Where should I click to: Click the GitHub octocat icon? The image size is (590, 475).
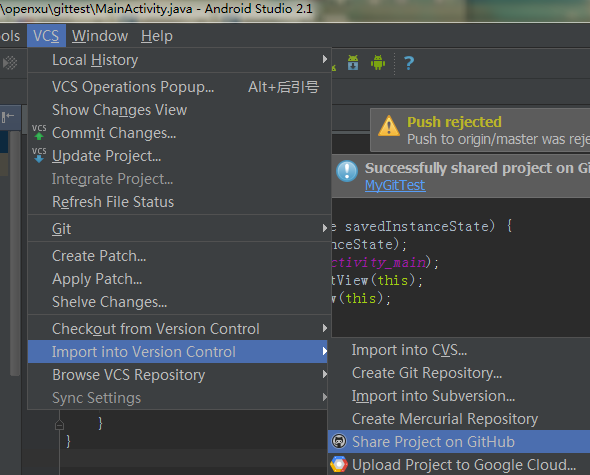tap(339, 441)
